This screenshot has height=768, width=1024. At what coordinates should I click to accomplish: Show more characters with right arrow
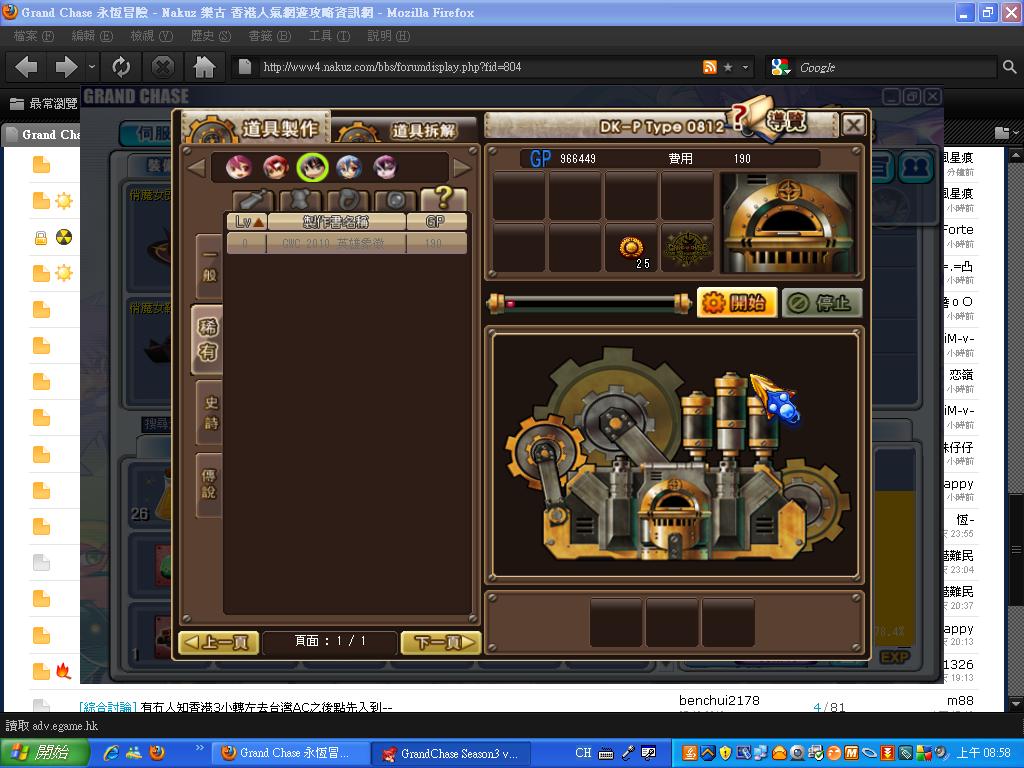point(462,168)
